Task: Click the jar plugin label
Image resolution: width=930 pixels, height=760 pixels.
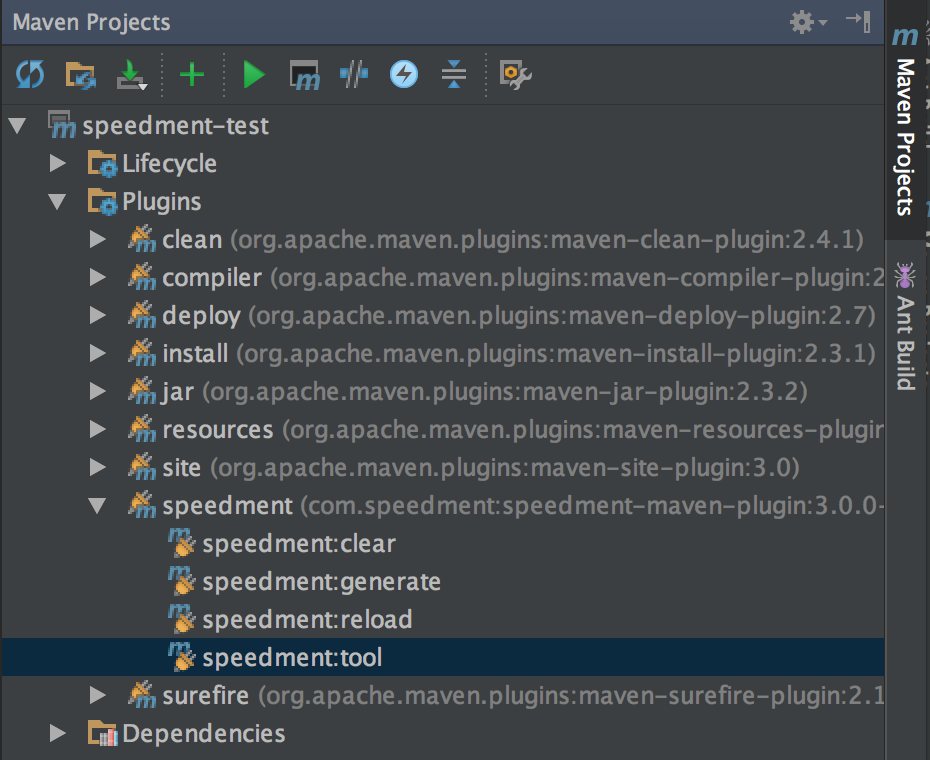Action: click(x=178, y=392)
